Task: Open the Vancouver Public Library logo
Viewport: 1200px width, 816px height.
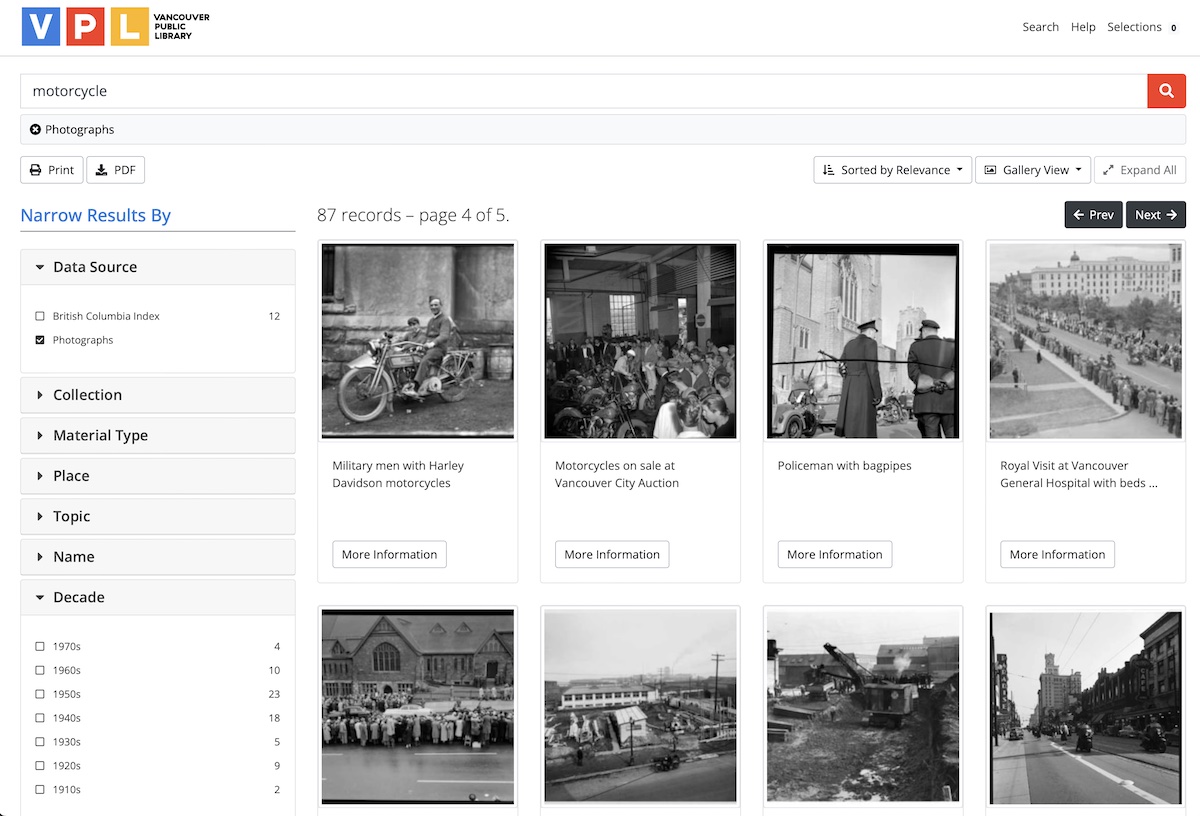Action: (116, 27)
